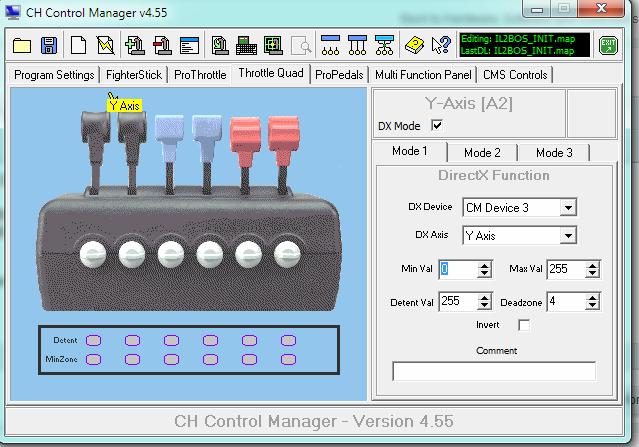Click the third white switch on the quadrant base

tap(171, 254)
